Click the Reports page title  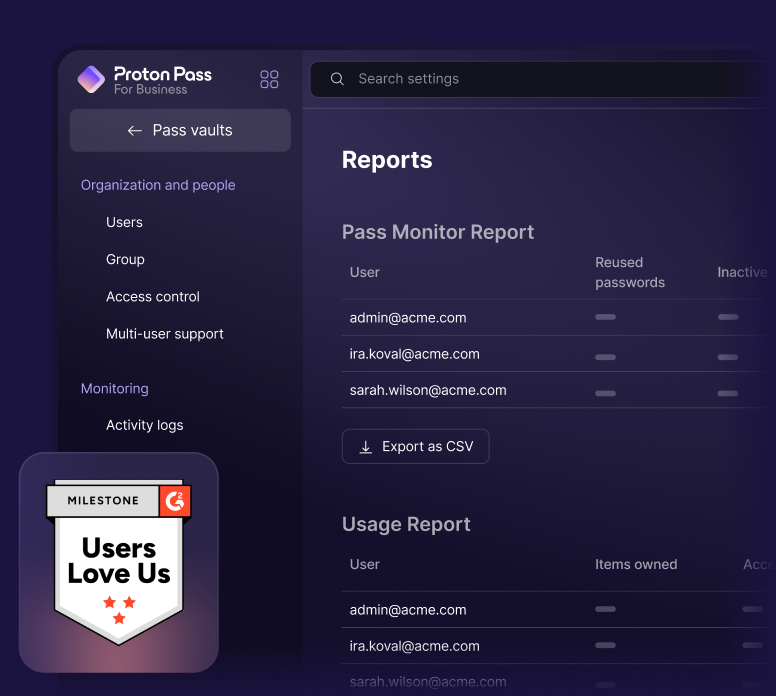click(387, 160)
